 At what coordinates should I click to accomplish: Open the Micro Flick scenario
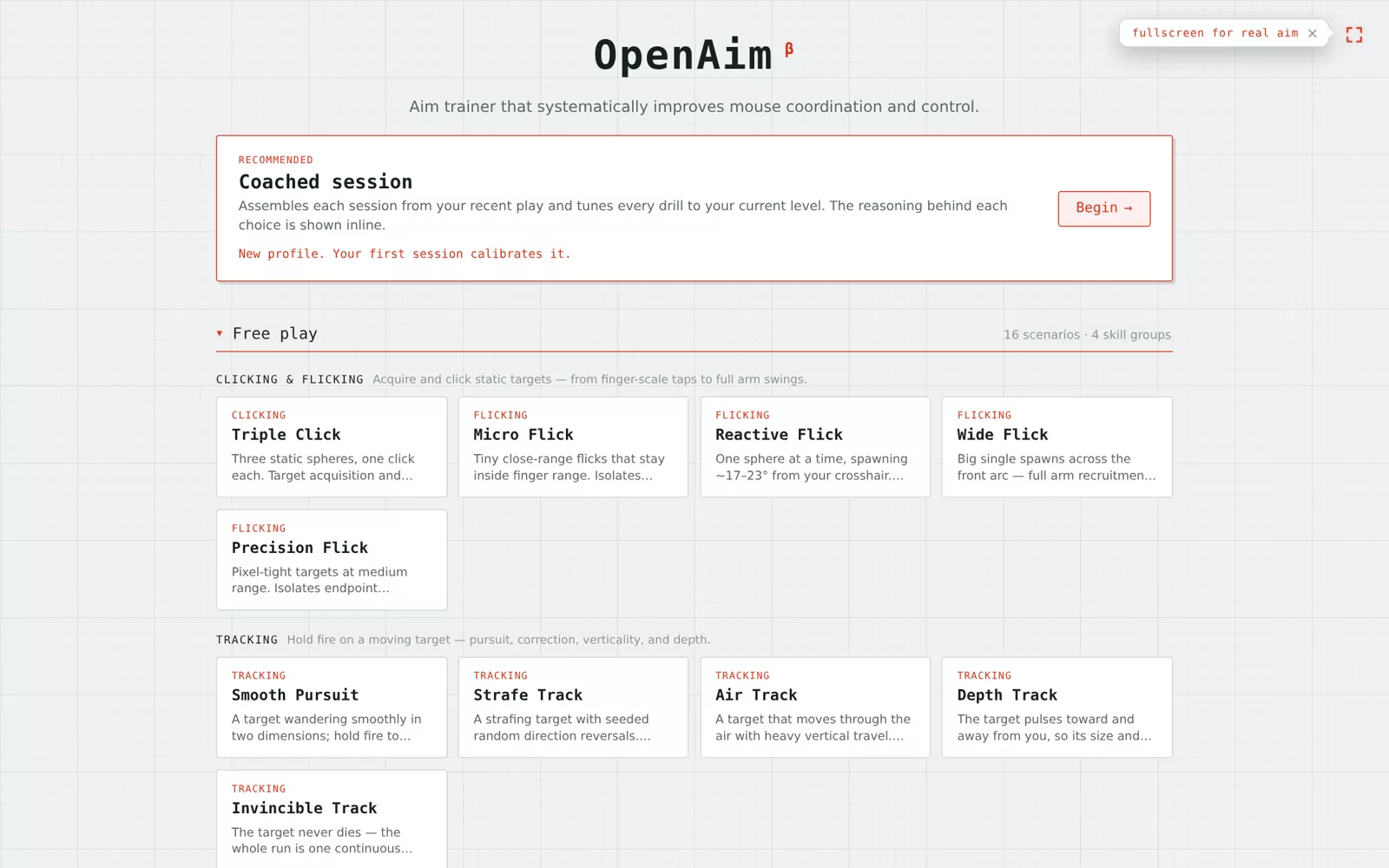click(573, 447)
